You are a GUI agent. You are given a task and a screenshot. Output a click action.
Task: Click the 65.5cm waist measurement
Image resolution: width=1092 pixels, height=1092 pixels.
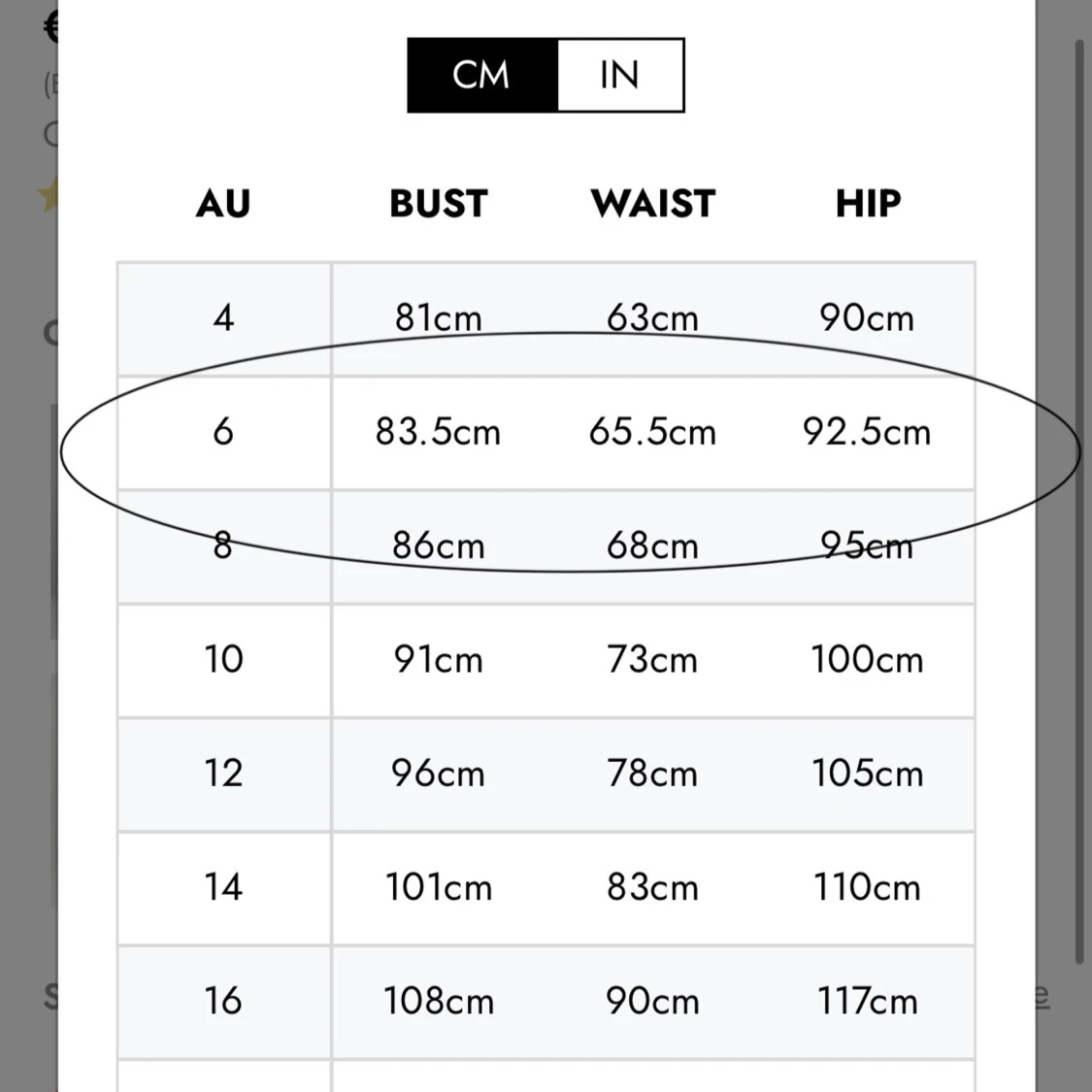click(x=653, y=432)
